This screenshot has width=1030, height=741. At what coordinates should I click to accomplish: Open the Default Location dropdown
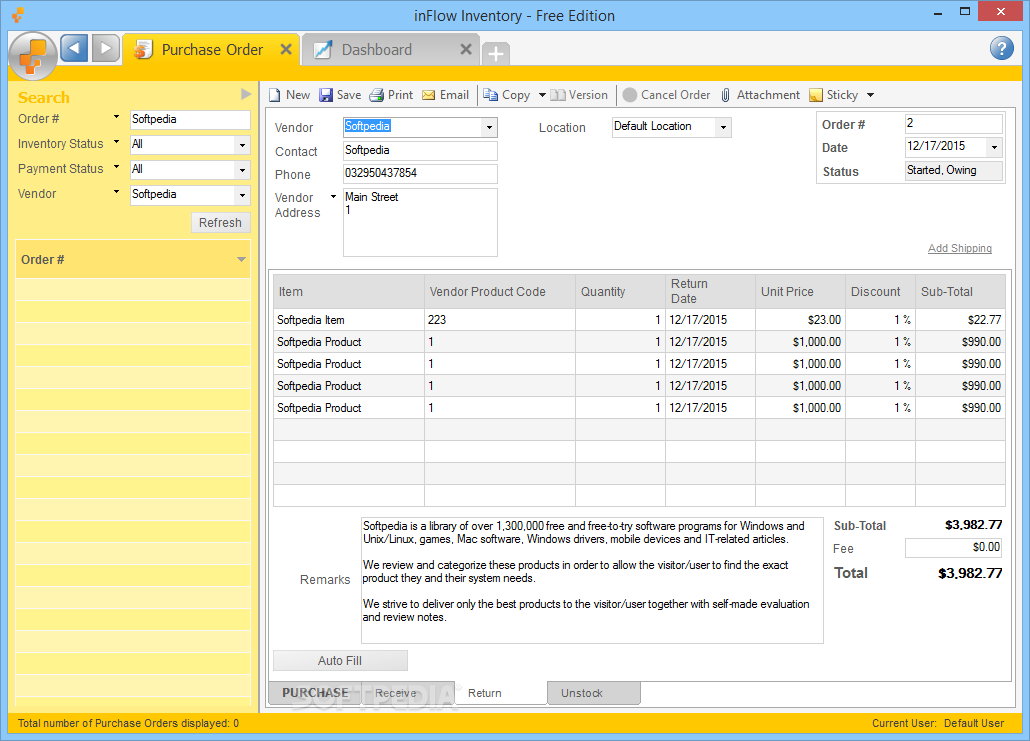(x=723, y=127)
